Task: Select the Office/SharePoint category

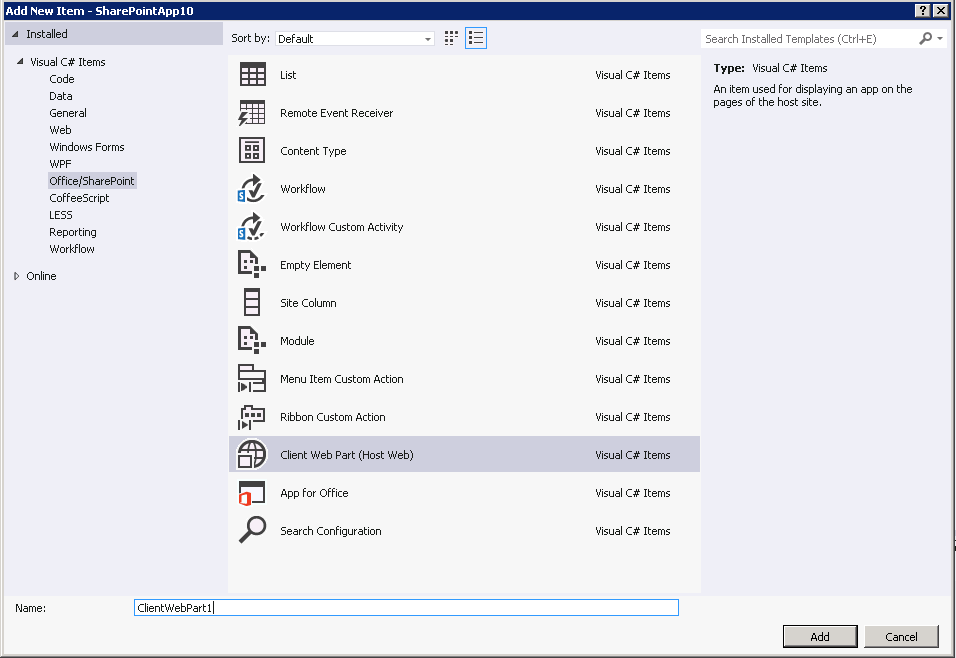Action: pos(92,181)
